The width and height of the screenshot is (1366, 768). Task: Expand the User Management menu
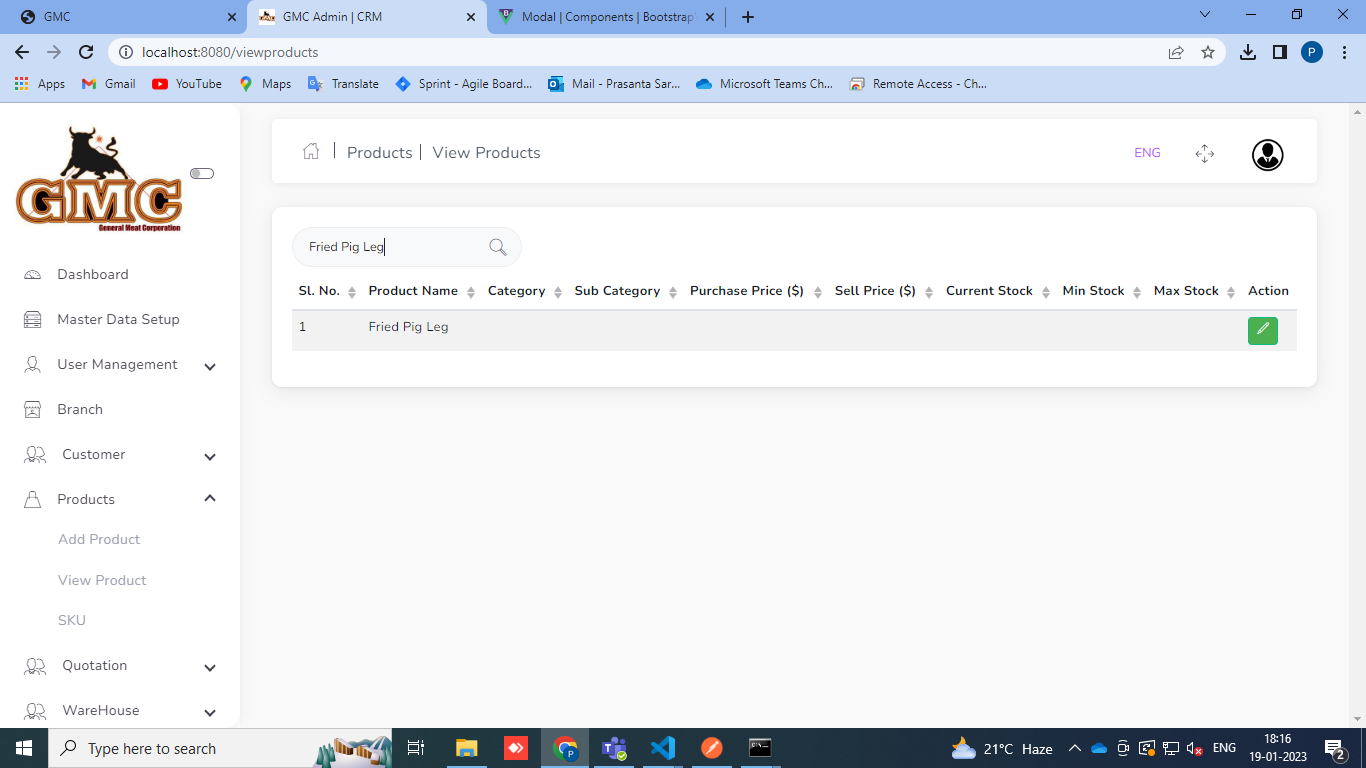pos(210,366)
